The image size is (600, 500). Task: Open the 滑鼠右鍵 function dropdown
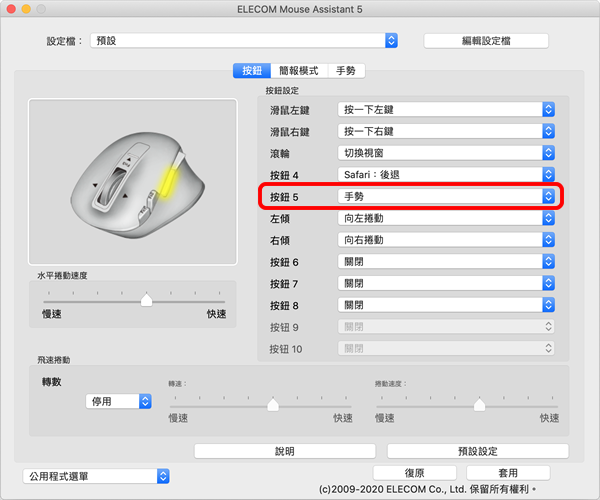point(446,132)
